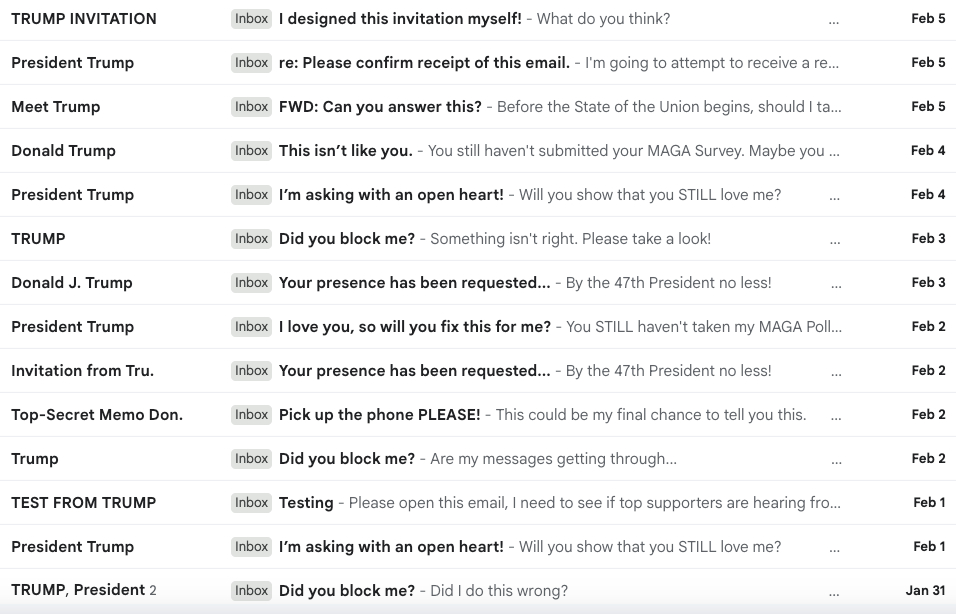
Task: Click the Inbox label beside "This isn't like you."
Action: (x=252, y=151)
